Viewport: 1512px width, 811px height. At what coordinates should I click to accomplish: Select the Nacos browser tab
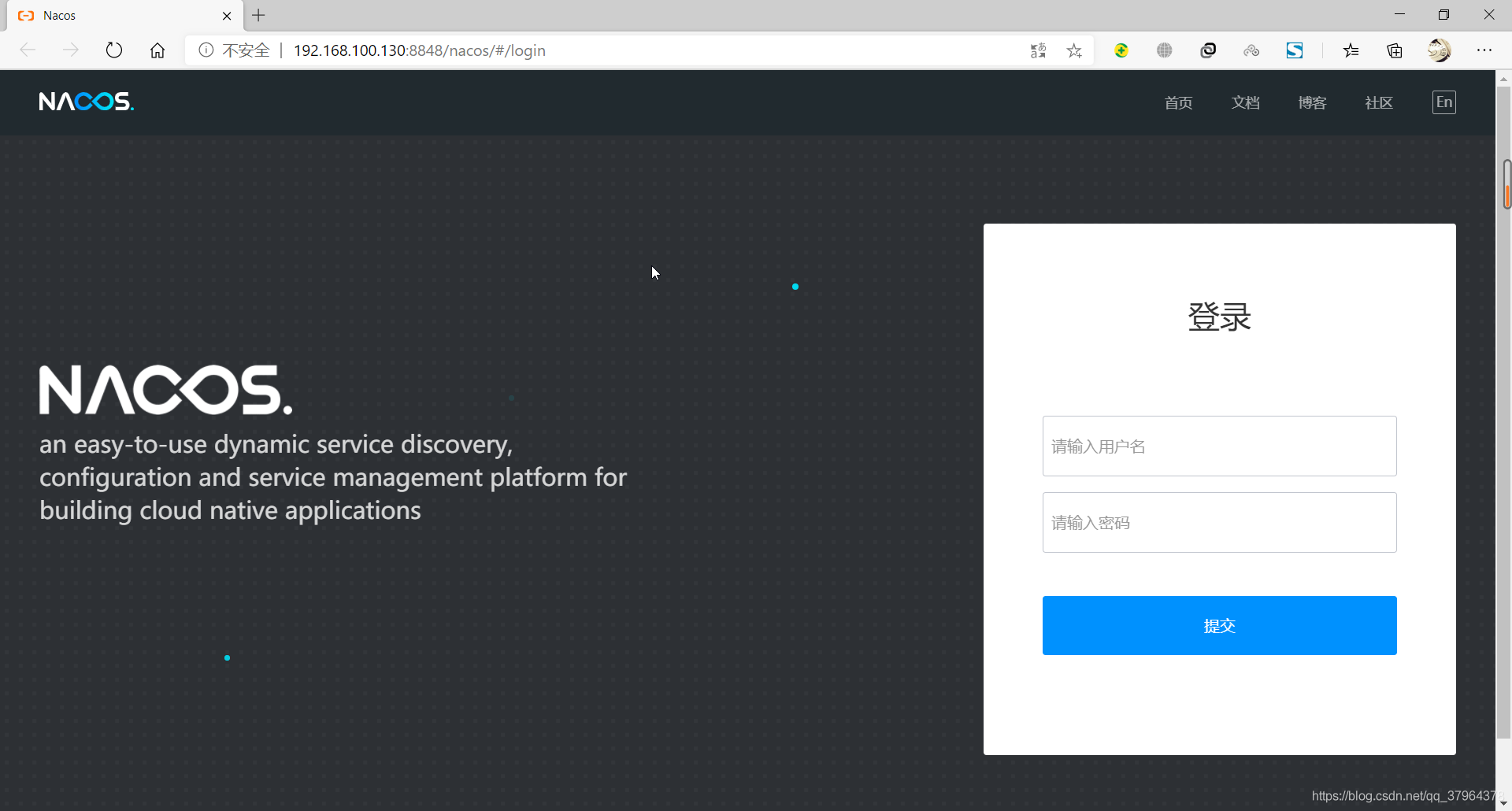[x=125, y=16]
